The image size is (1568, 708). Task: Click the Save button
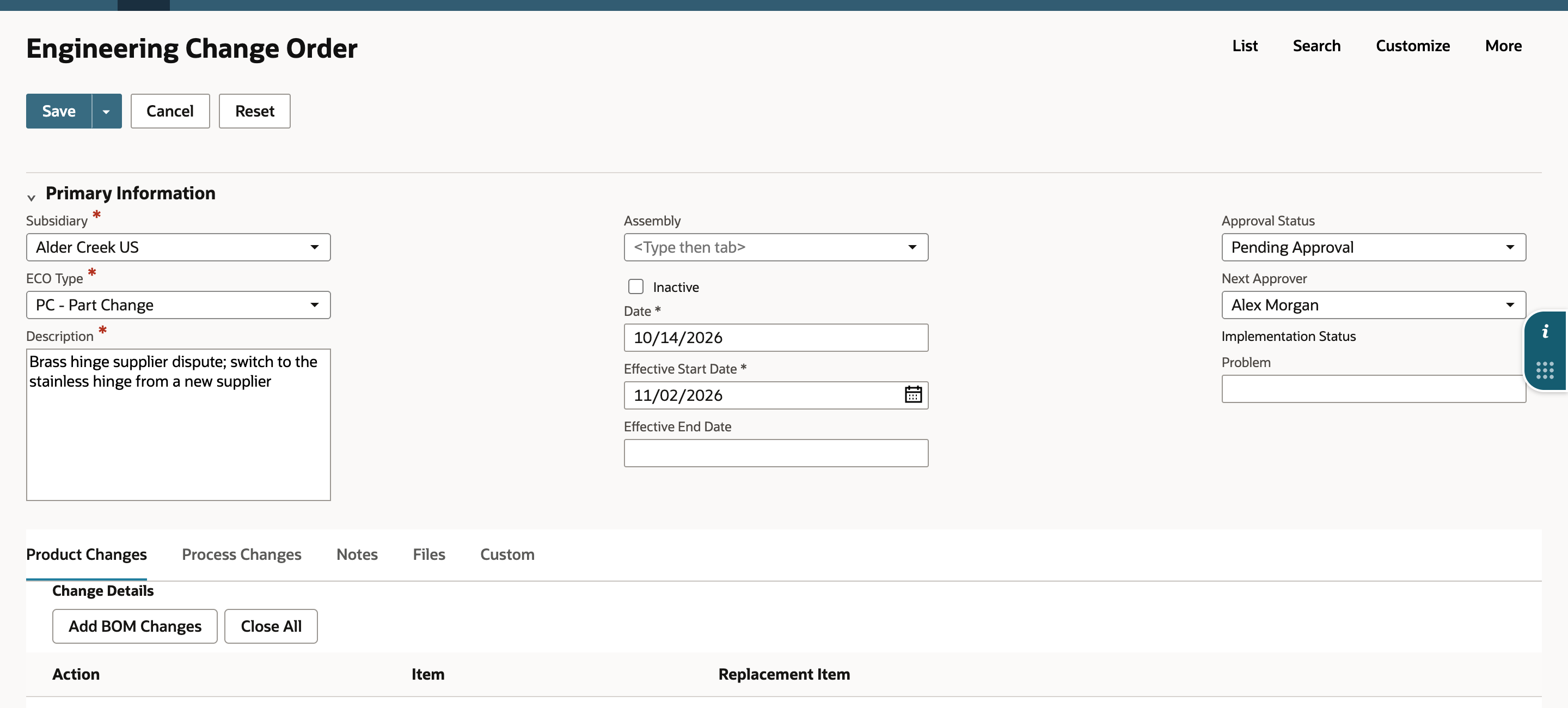pyautogui.click(x=59, y=112)
